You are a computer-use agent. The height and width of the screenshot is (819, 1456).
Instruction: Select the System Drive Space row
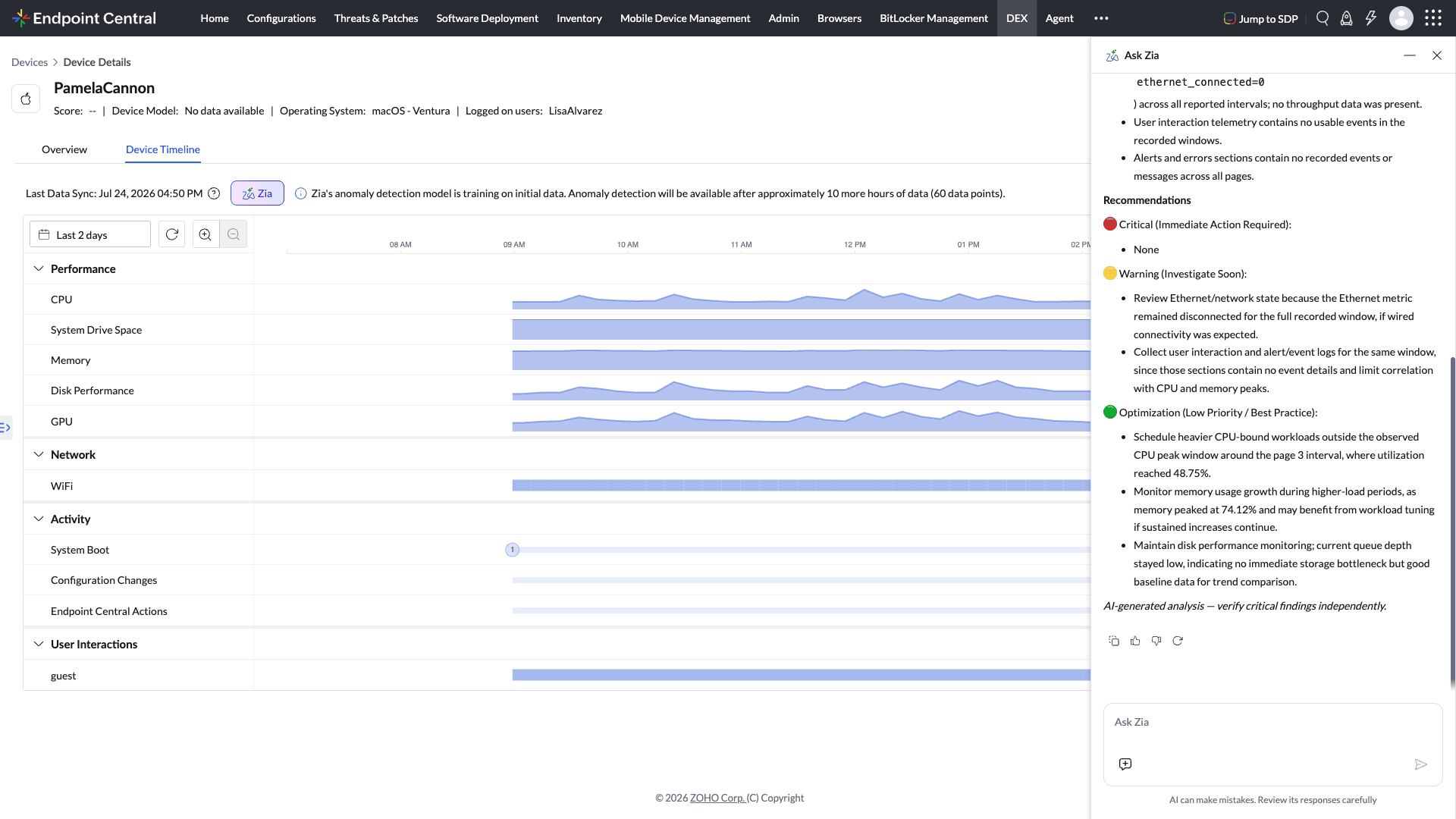(96, 330)
